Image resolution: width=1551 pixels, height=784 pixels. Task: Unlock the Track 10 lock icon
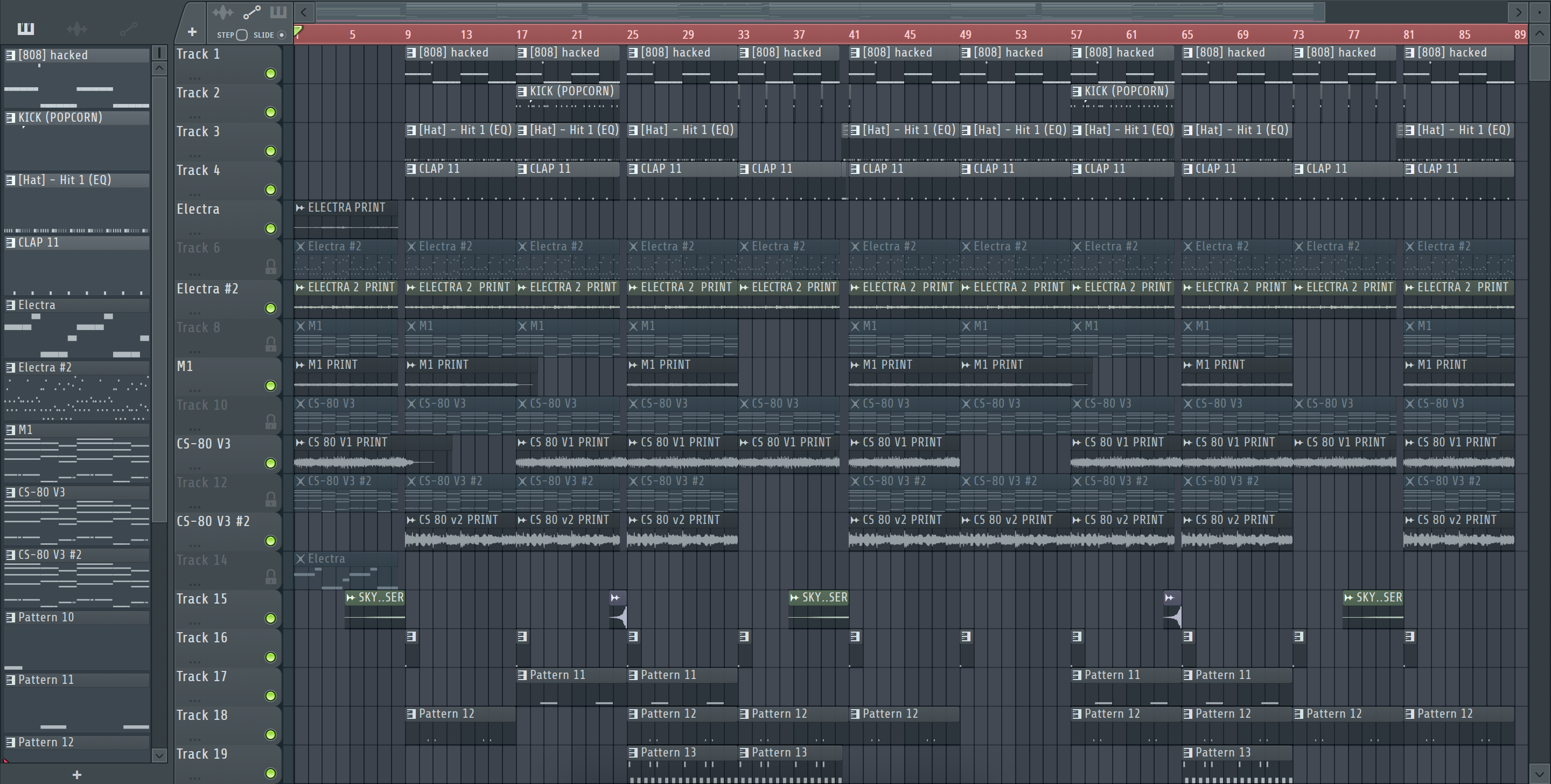point(270,422)
